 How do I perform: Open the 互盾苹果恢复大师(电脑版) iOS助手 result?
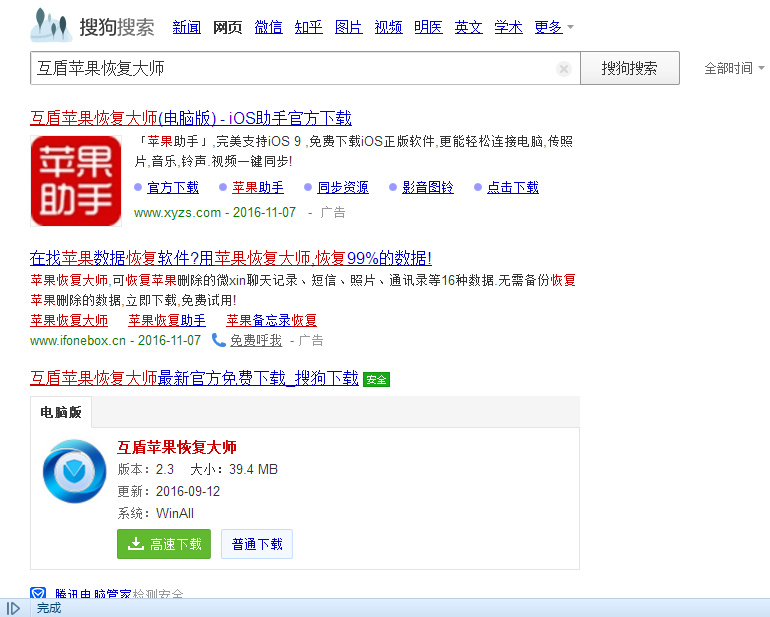(x=191, y=118)
